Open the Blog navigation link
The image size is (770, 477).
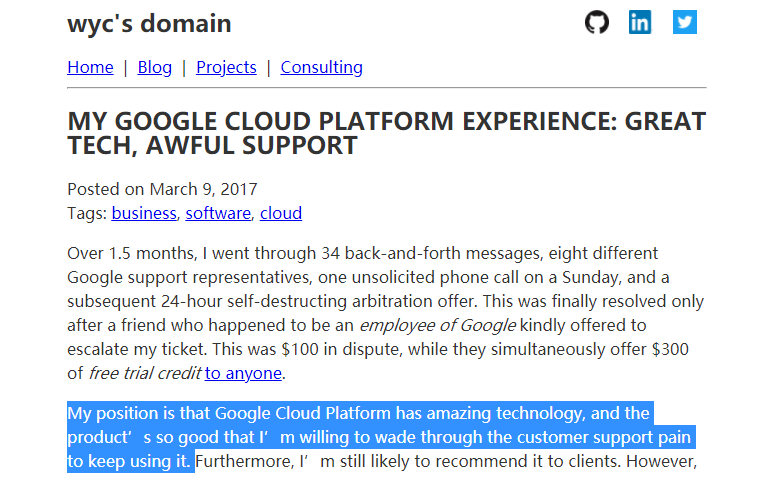155,67
